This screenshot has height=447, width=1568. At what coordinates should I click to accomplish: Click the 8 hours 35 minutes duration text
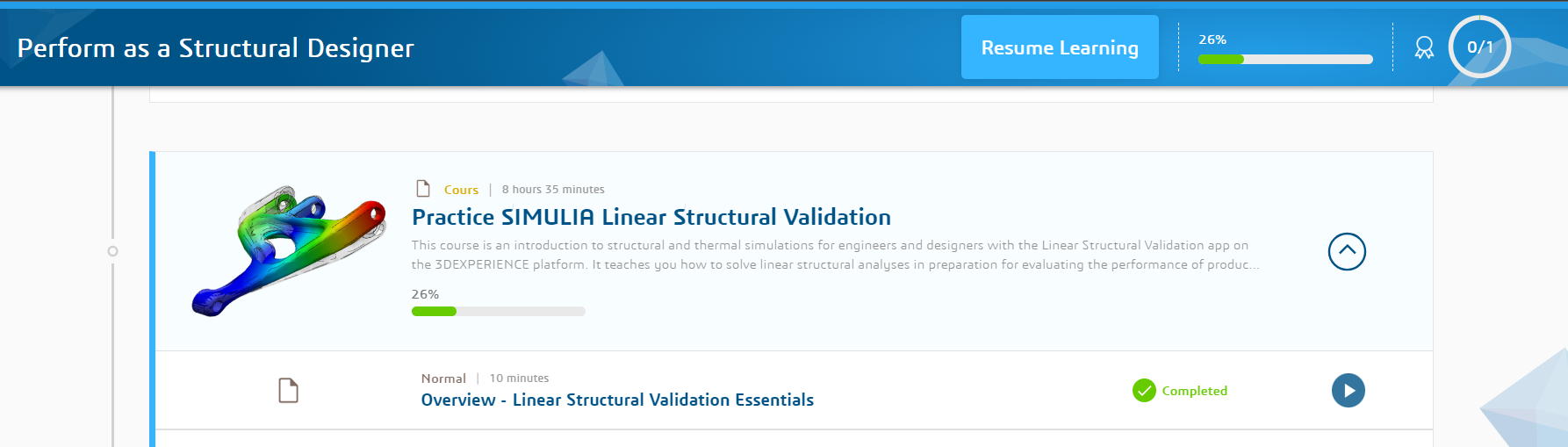pos(553,190)
